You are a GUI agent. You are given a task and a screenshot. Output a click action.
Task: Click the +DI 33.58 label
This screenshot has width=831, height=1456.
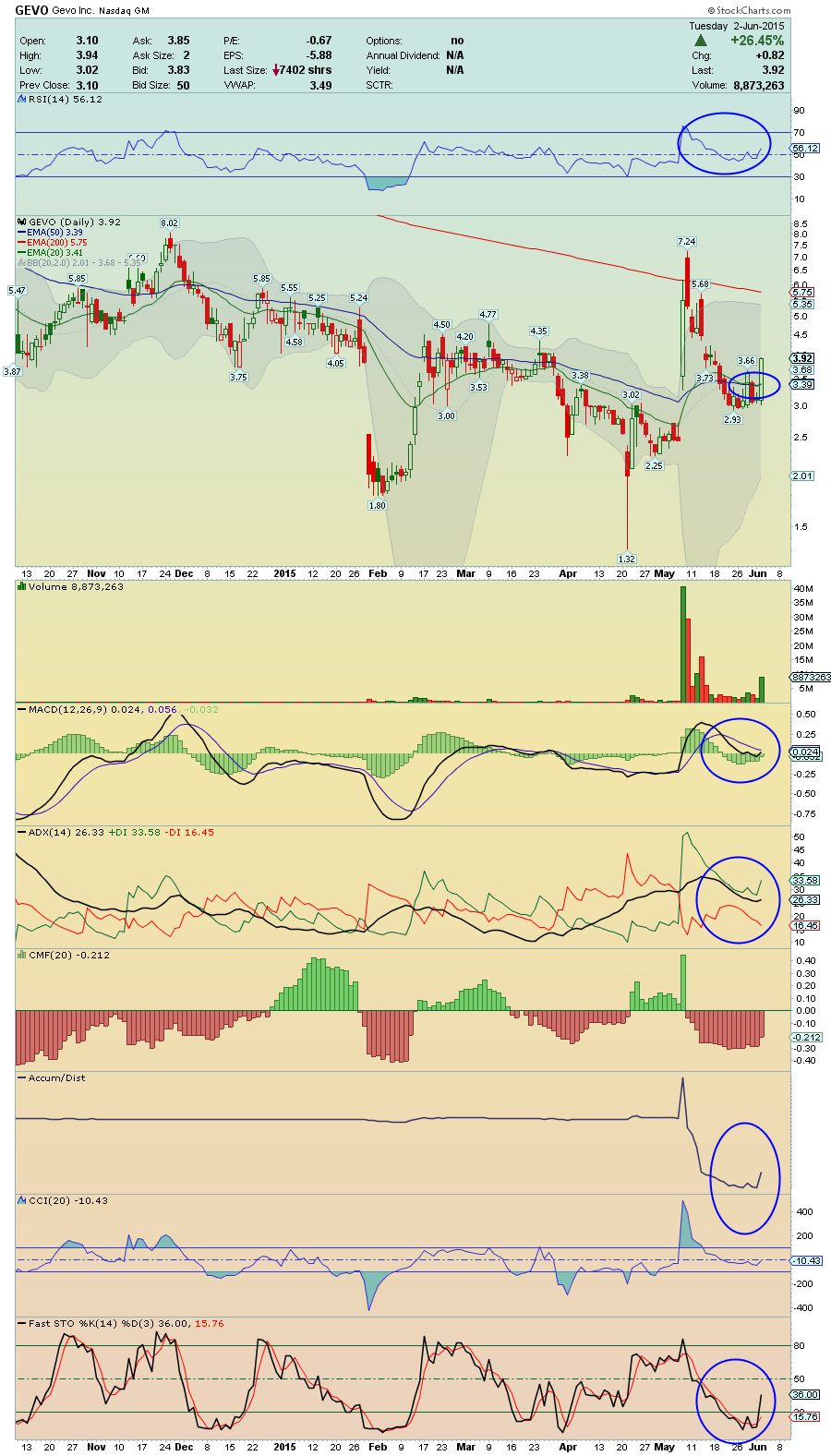click(135, 832)
